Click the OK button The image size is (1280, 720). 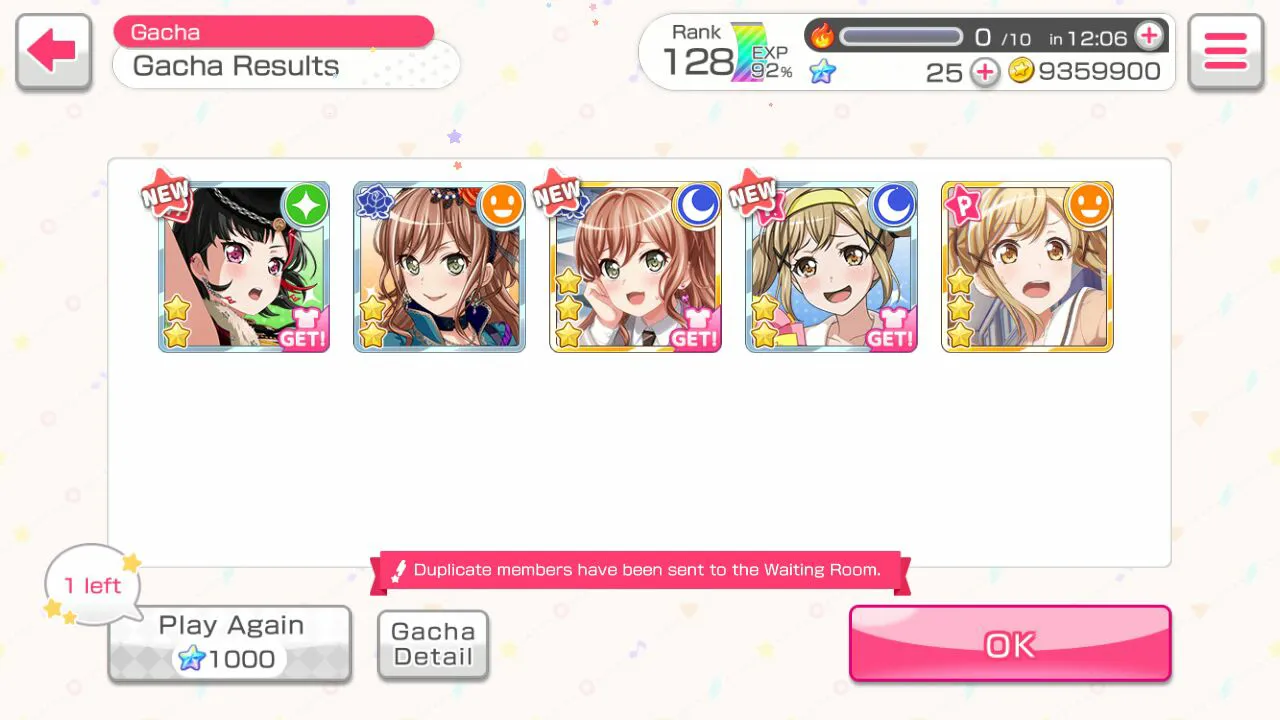1010,644
